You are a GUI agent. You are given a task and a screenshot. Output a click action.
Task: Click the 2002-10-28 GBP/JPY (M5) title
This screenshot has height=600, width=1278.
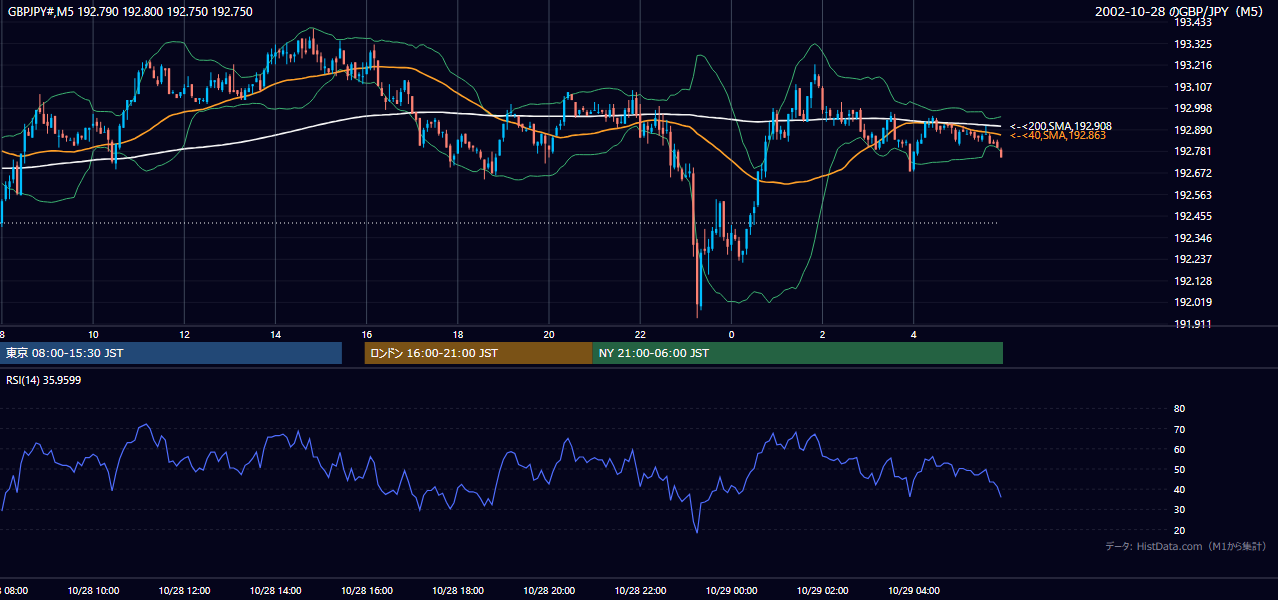click(x=1180, y=12)
